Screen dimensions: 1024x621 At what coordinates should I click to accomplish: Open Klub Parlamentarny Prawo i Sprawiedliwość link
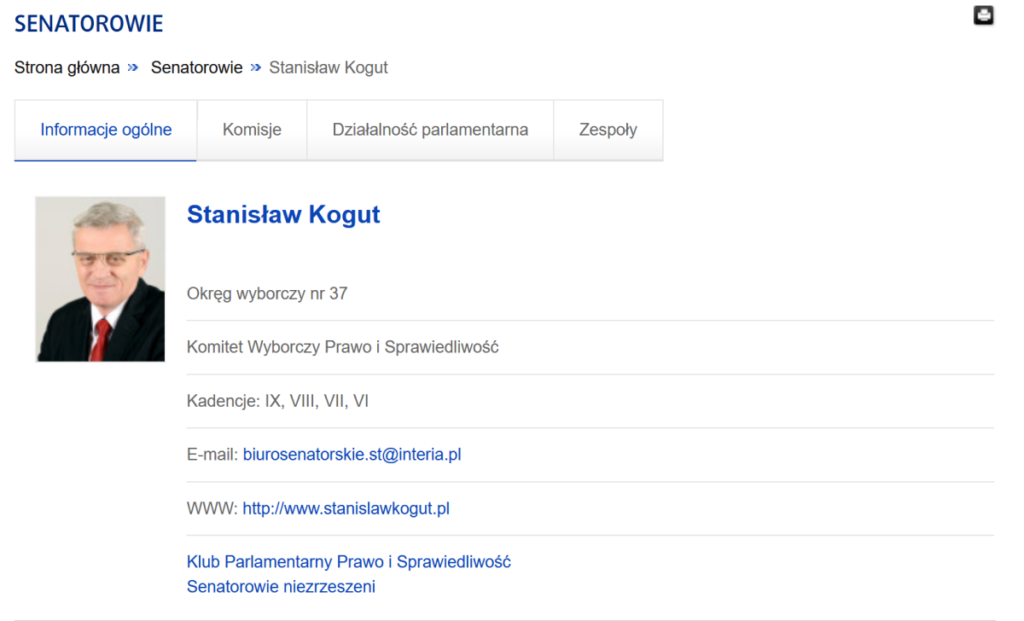point(348,562)
